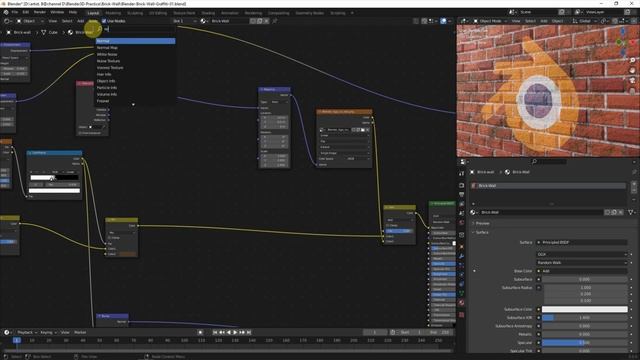Click the Subsurface Color white swatch
The image size is (640, 360).
[584, 309]
